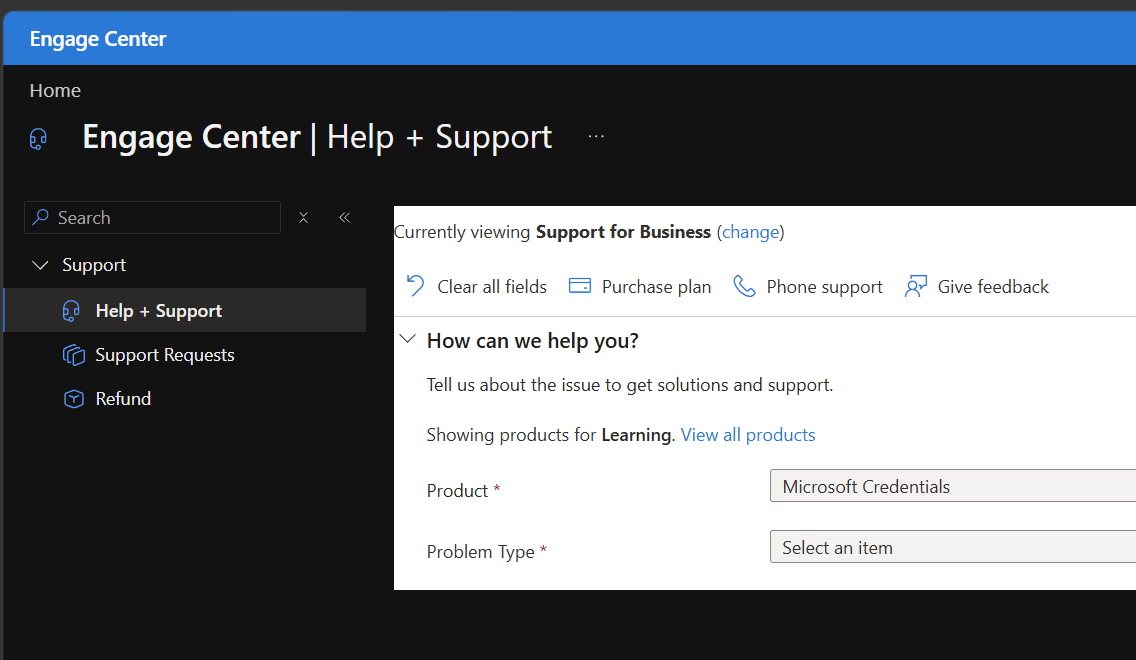Screen dimensions: 1136x660
Task: Select Phone support in the toolbar
Action: pos(824,287)
